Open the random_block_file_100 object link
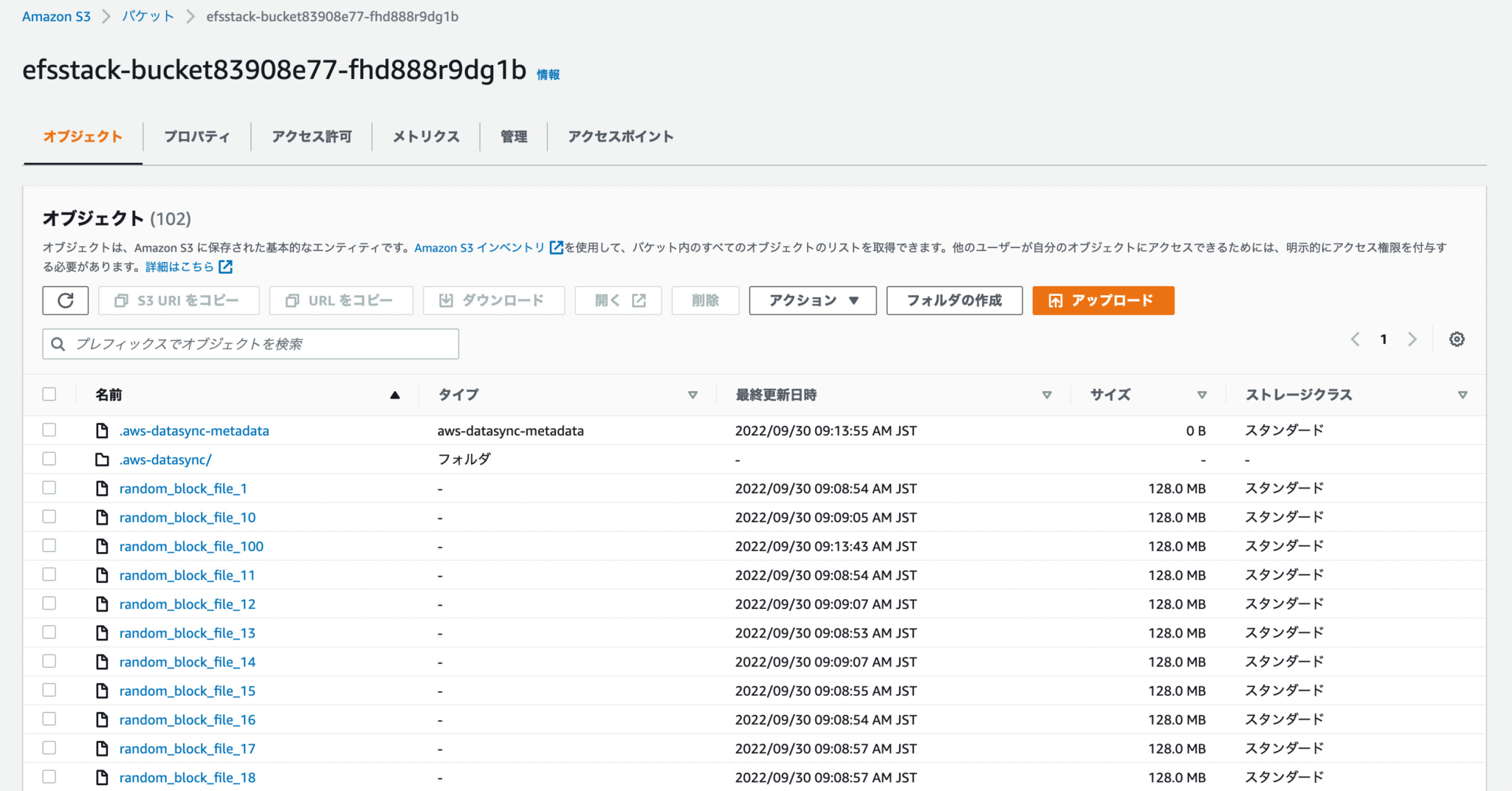This screenshot has height=791, width=1512. pos(191,546)
